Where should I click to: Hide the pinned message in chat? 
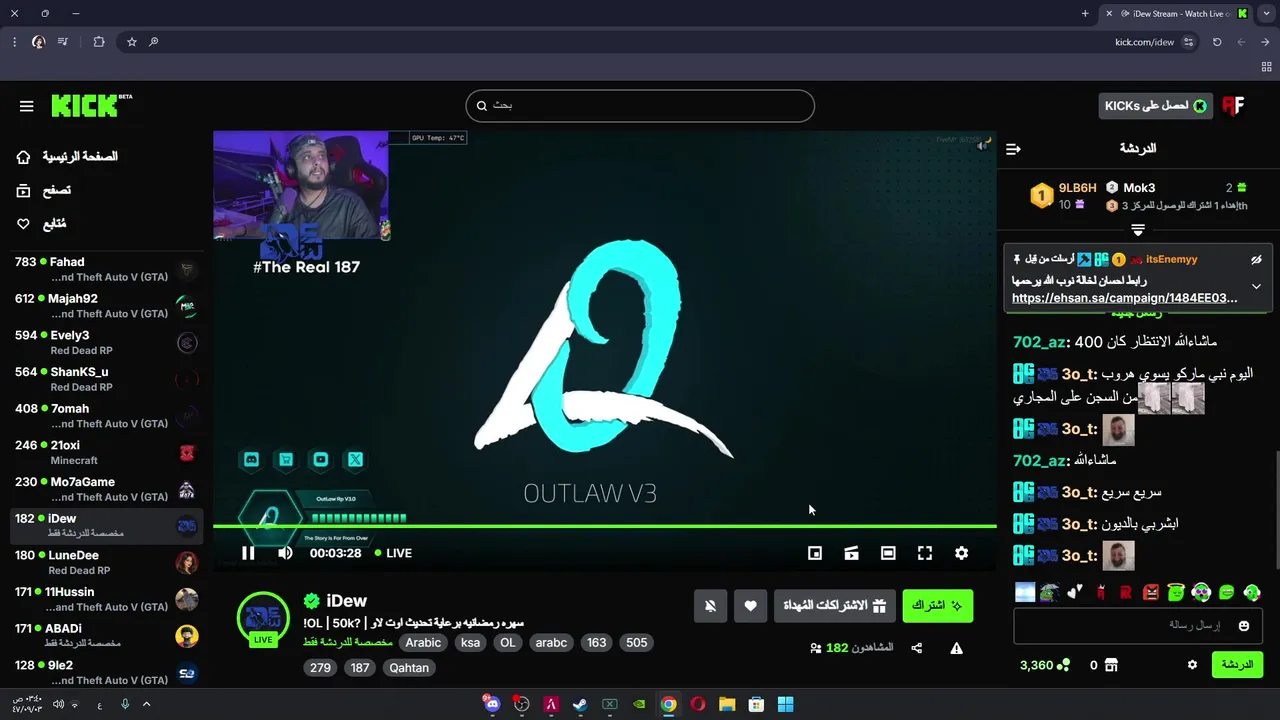tap(1256, 260)
